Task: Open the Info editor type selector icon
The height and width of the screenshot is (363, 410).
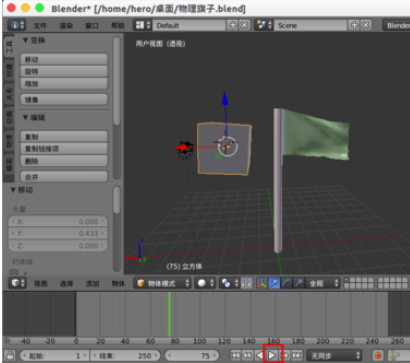Action: pyautogui.click(x=17, y=25)
